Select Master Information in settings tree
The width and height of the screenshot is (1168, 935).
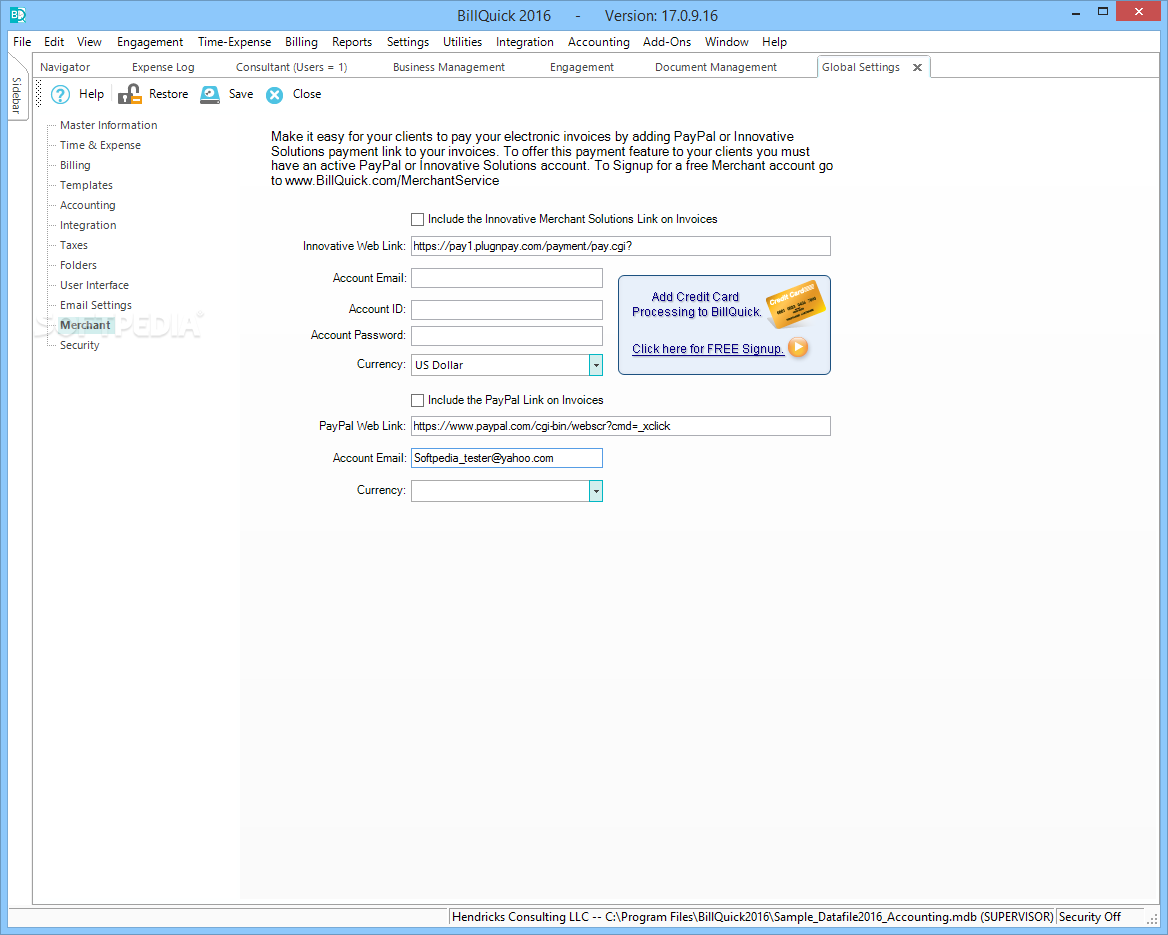[109, 125]
